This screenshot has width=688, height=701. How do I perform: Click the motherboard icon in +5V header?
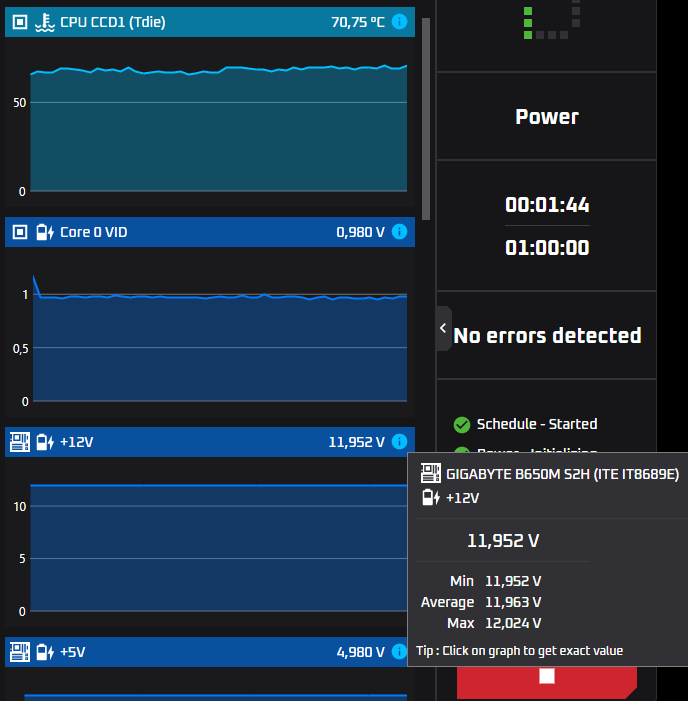pyautogui.click(x=20, y=652)
